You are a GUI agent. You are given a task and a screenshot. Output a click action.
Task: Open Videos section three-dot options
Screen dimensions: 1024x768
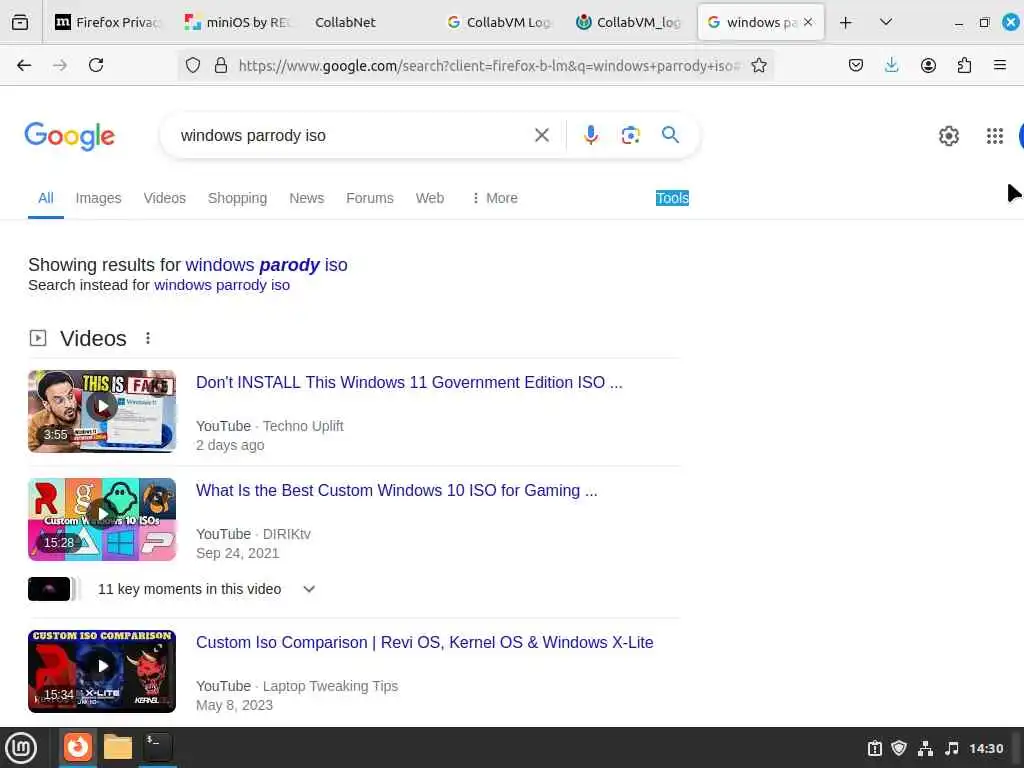pos(148,338)
